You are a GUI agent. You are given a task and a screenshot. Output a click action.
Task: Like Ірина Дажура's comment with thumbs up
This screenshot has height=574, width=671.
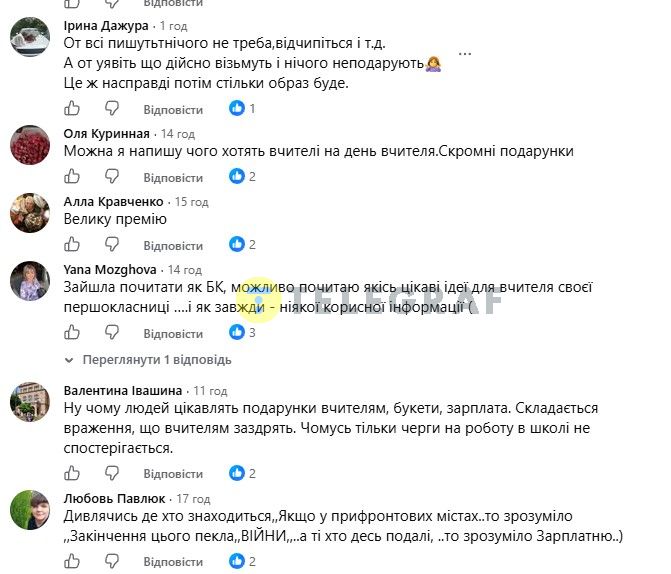(x=72, y=108)
